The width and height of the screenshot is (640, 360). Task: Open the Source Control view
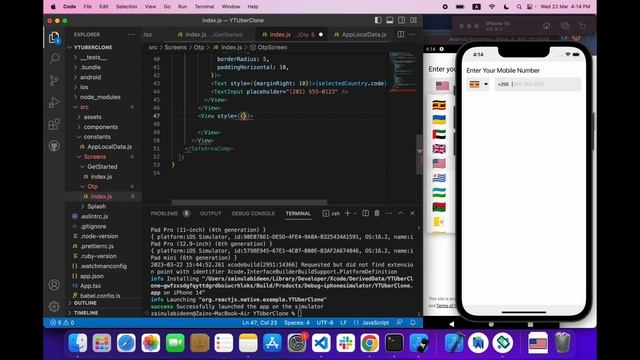(54, 80)
